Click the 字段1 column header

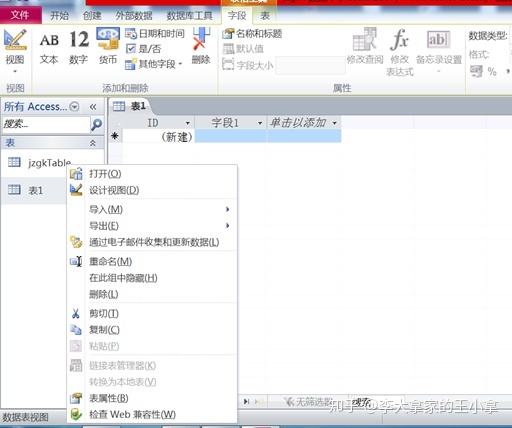(225, 123)
